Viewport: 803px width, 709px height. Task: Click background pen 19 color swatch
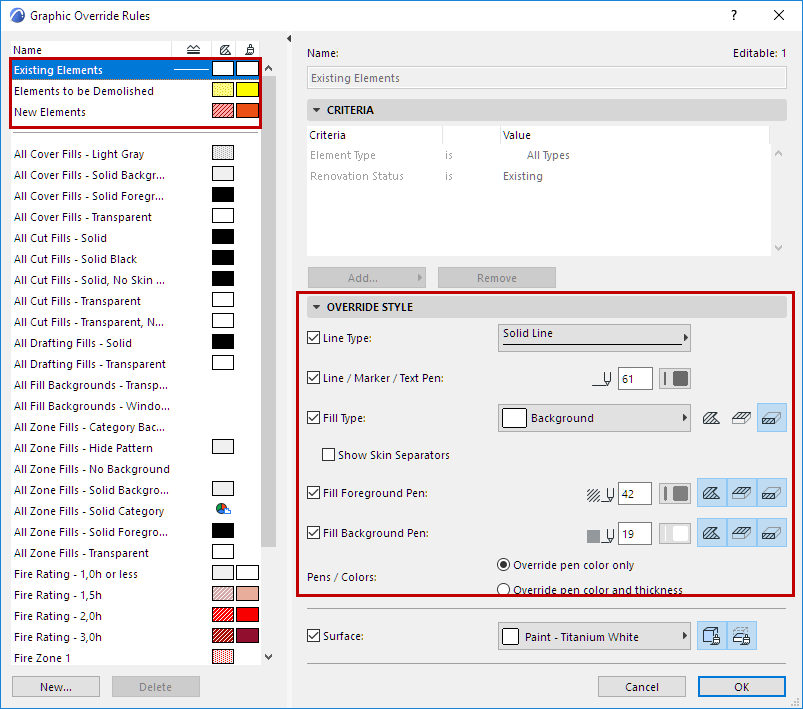point(674,534)
